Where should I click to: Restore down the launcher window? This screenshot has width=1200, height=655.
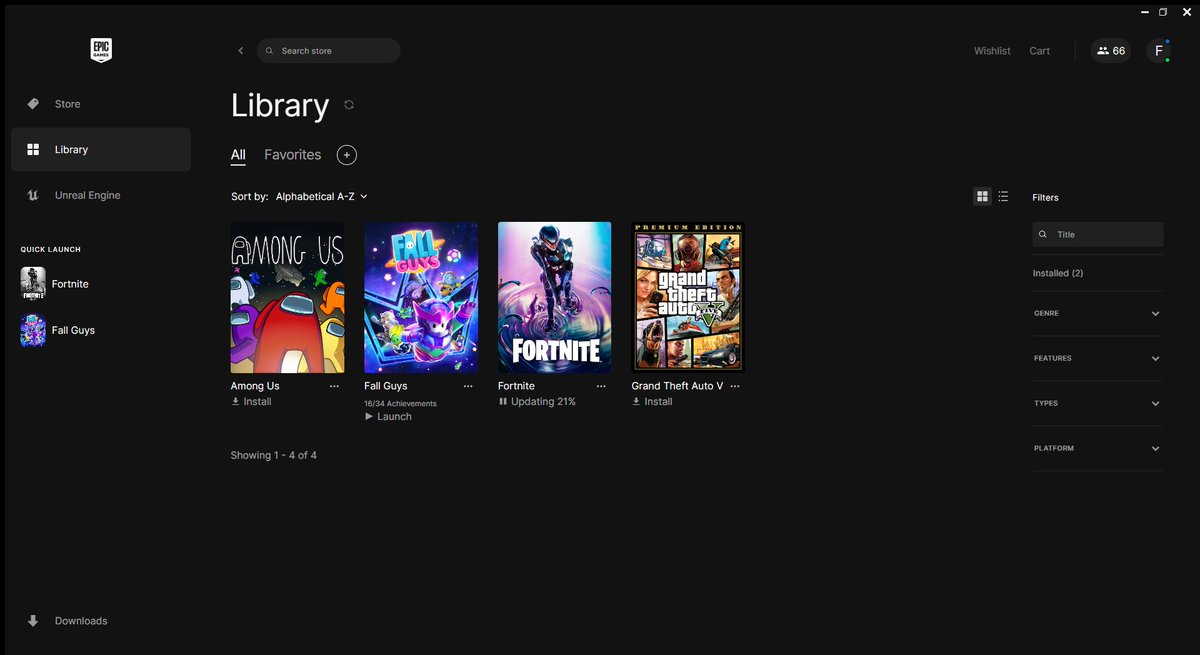point(1163,12)
